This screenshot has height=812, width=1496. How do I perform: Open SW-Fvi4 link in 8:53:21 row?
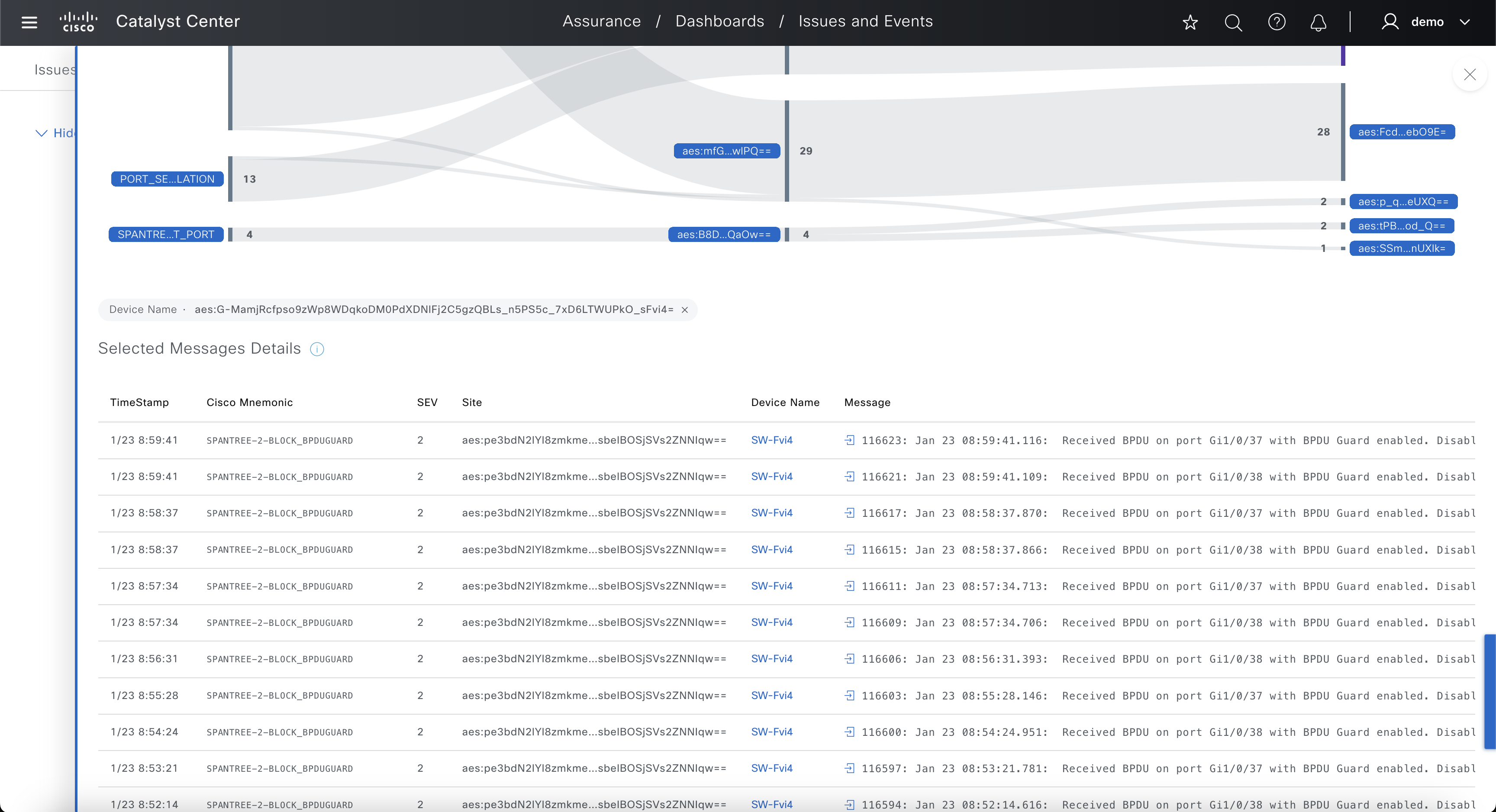click(x=772, y=768)
